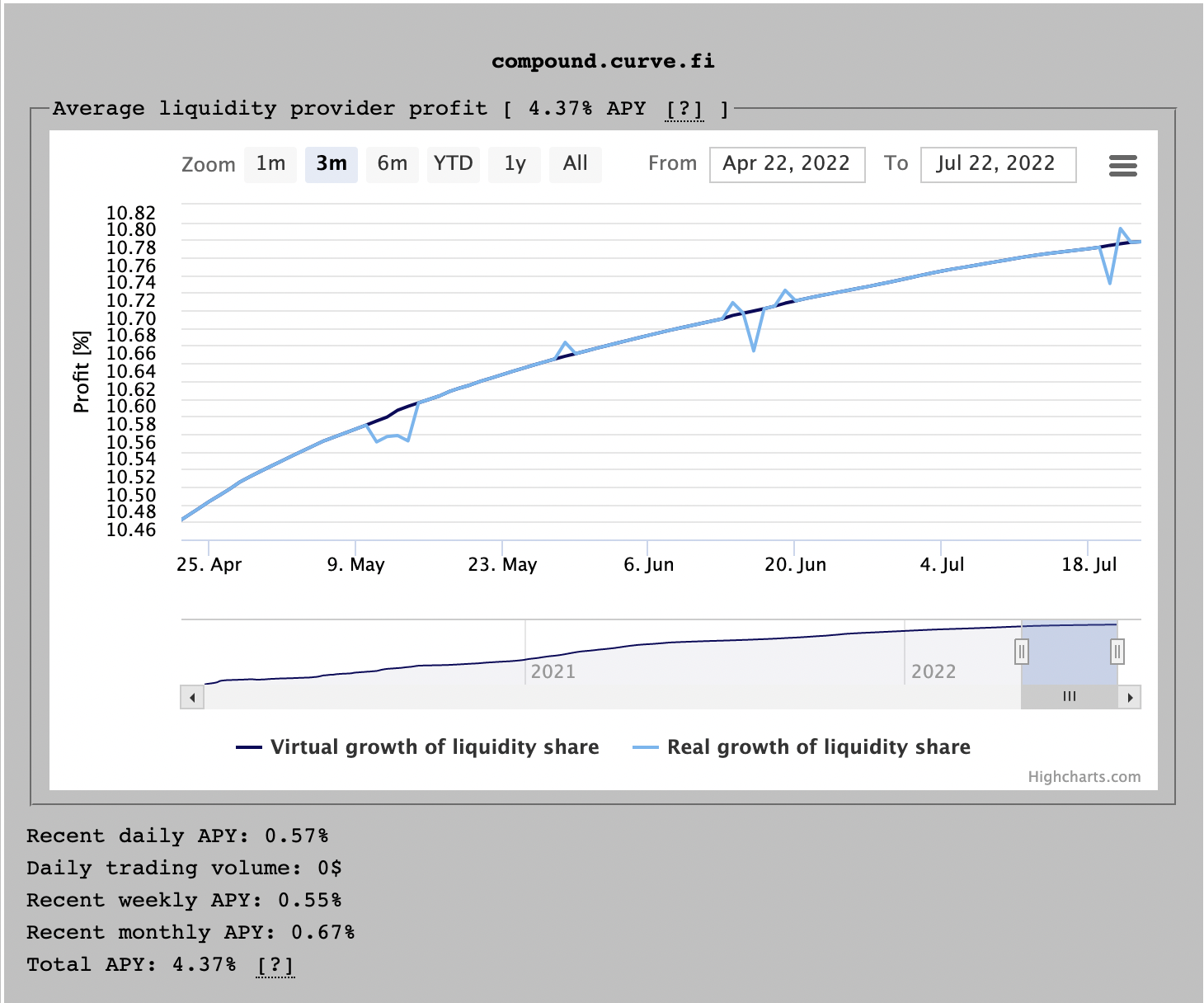The width and height of the screenshot is (1204, 1003).
Task: Select the 3m zoom range
Action: click(x=332, y=164)
